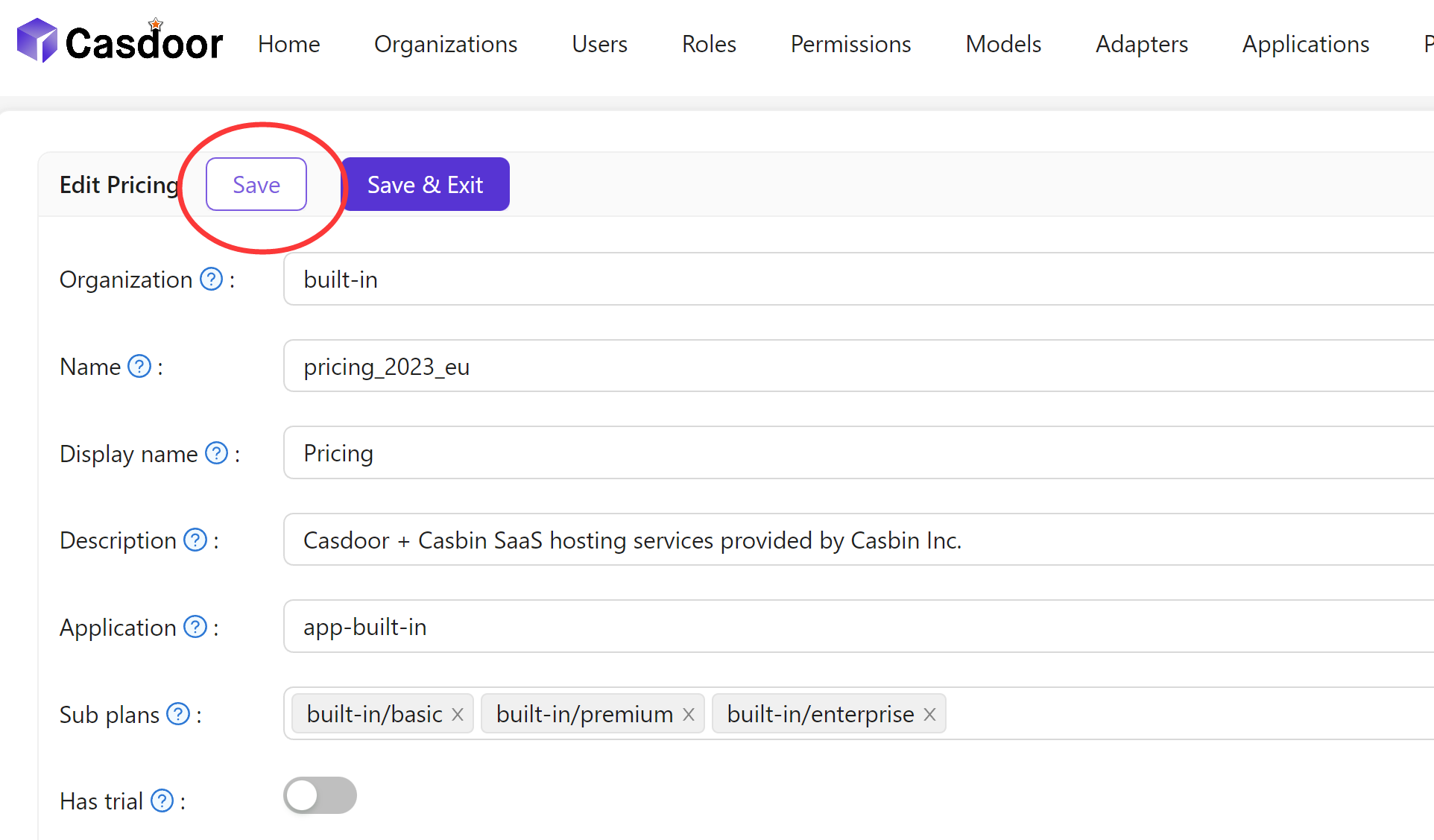The image size is (1434, 840).
Task: Click the Display name help icon
Action: [x=216, y=452]
